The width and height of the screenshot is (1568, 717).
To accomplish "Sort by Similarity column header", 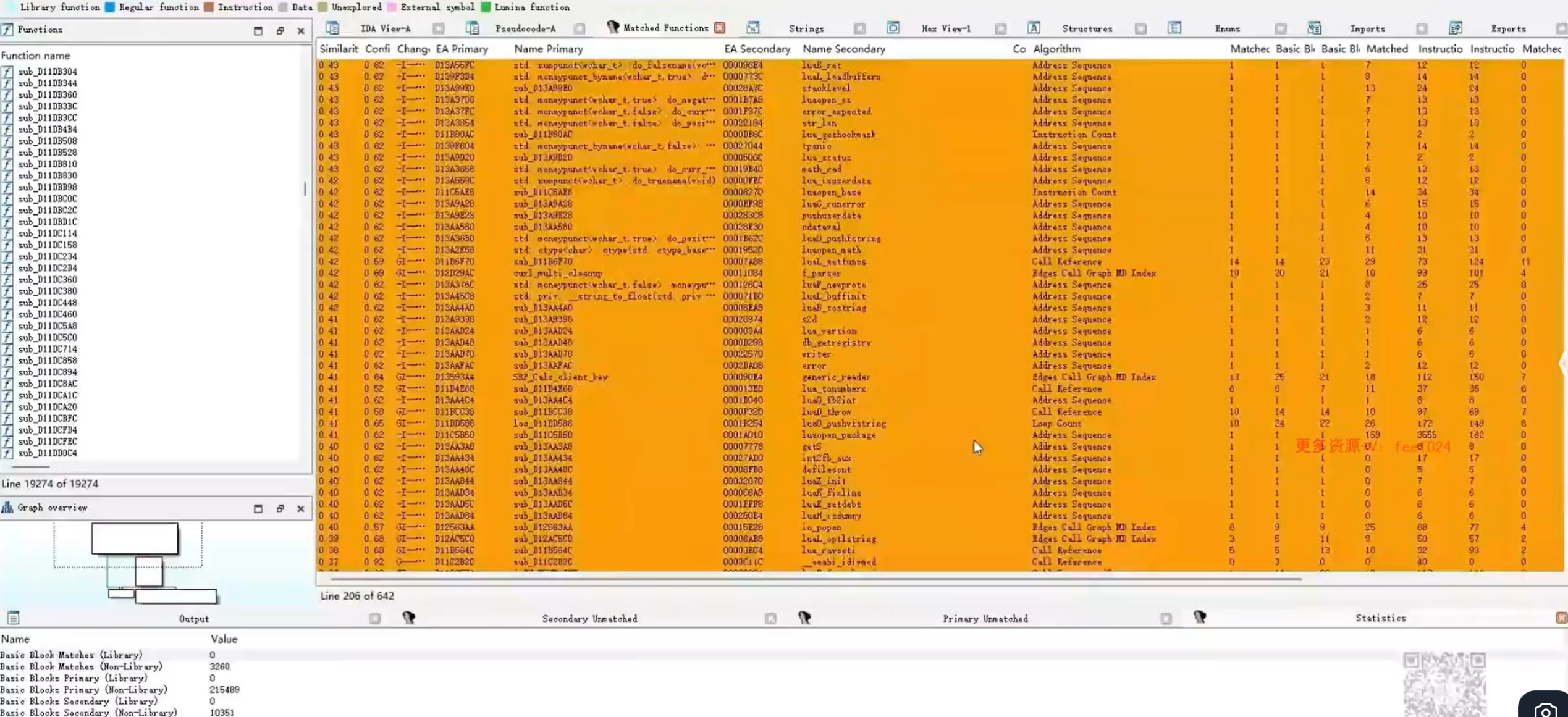I will click(x=339, y=49).
